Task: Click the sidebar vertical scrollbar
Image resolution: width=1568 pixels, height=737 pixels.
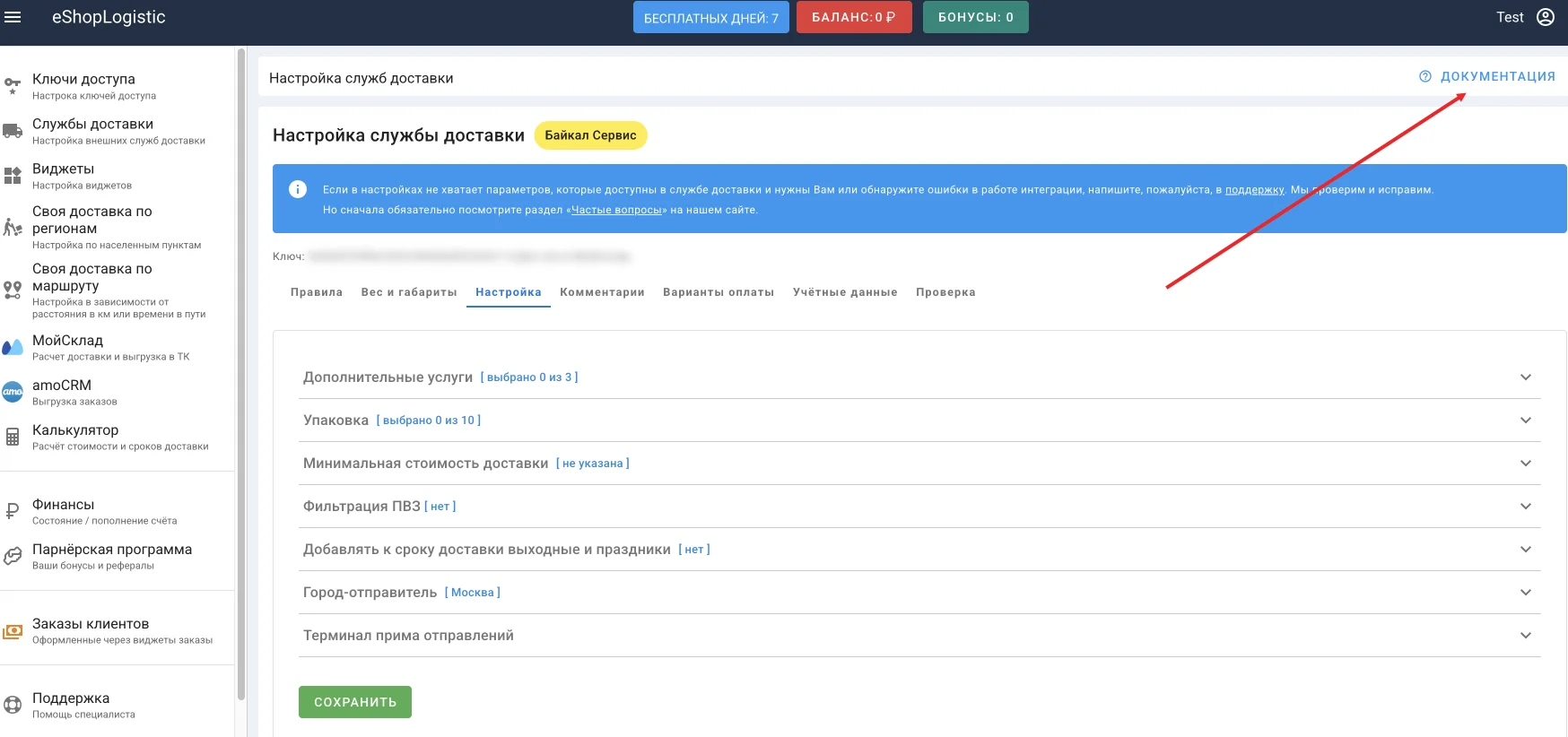Action: click(x=240, y=375)
